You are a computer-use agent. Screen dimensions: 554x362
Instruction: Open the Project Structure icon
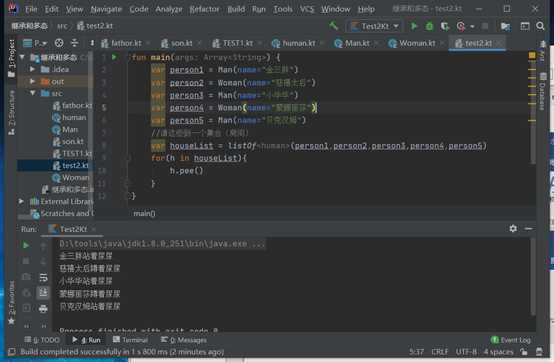point(505,26)
